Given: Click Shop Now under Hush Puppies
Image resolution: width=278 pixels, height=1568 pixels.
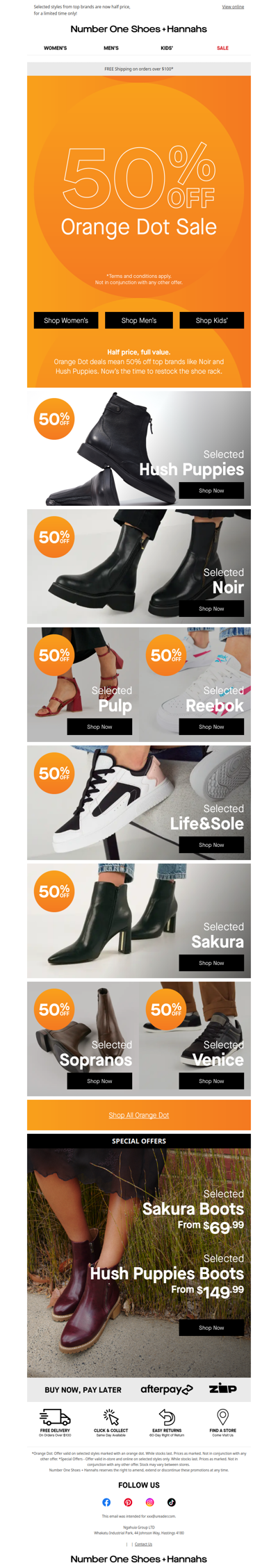Looking at the screenshot, I should [211, 490].
